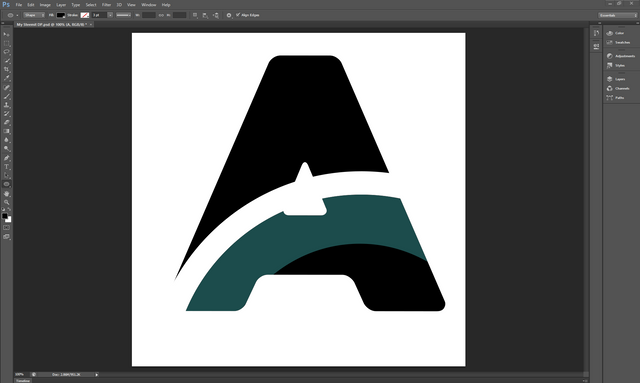This screenshot has height=383, width=640.
Task: Open the Type menu
Action: 76,5
